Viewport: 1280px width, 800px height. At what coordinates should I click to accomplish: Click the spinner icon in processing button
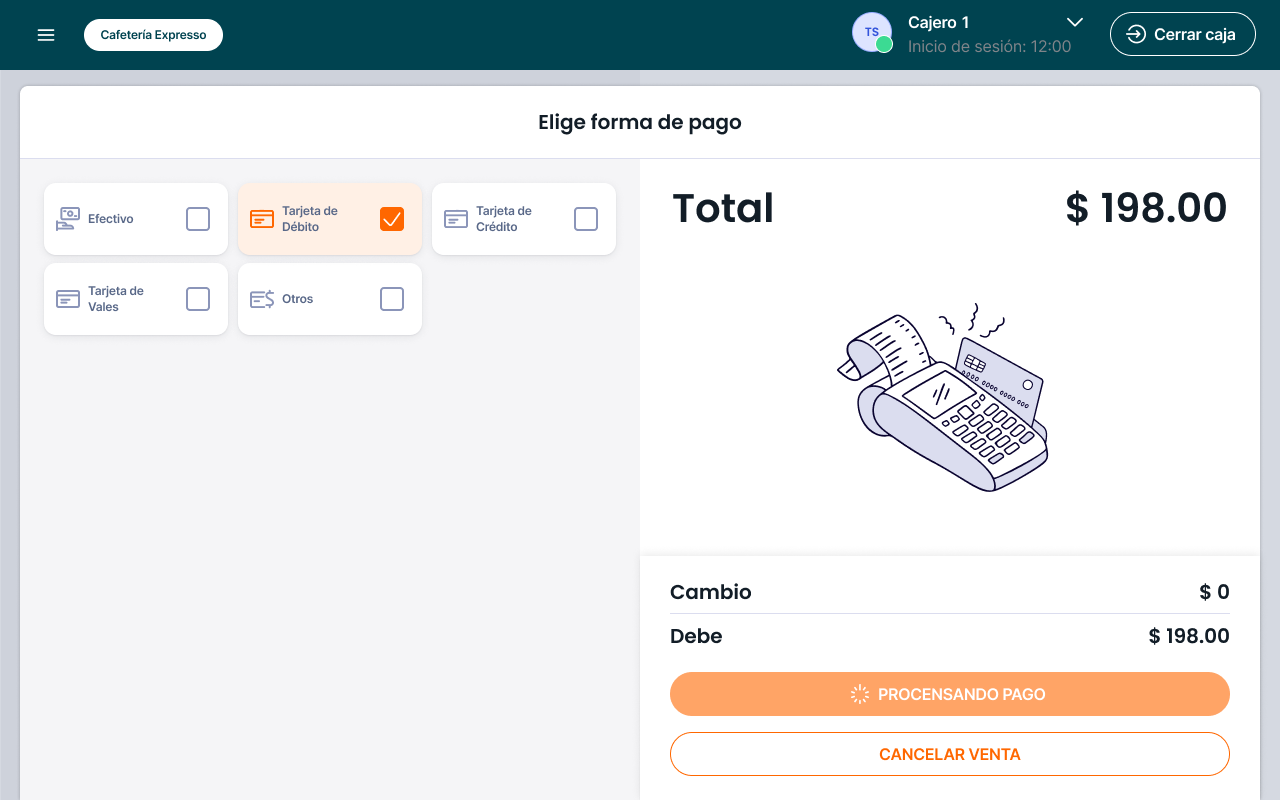click(859, 694)
